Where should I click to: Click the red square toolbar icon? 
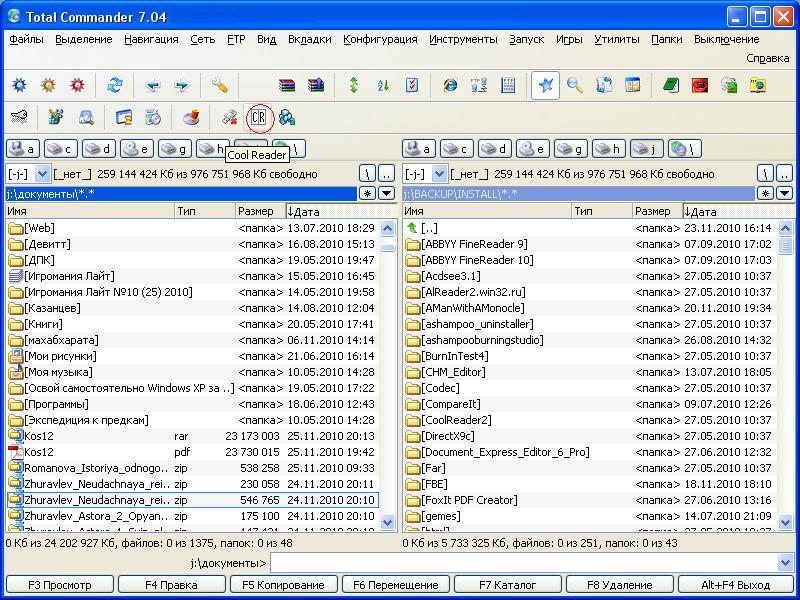(x=700, y=85)
